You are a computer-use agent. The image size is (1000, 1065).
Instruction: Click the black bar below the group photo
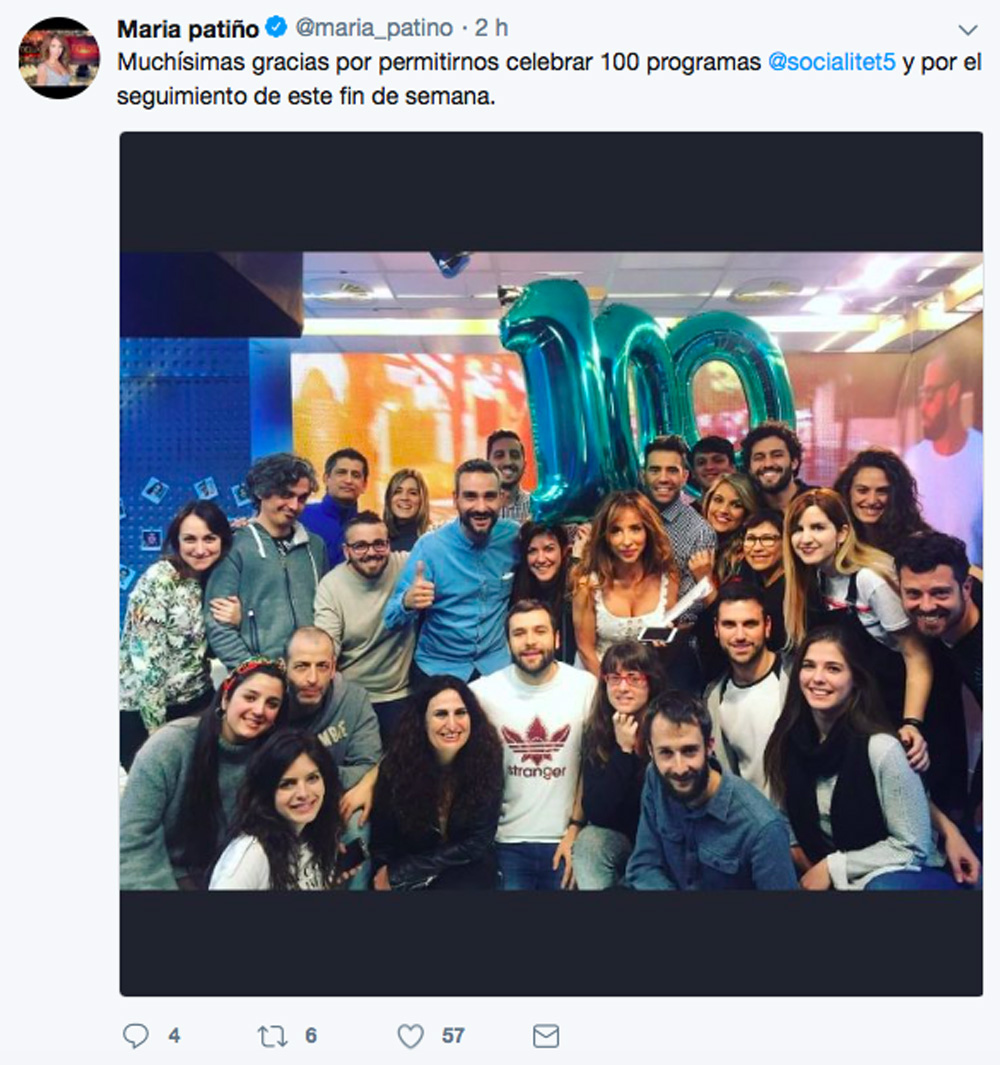coord(551,943)
